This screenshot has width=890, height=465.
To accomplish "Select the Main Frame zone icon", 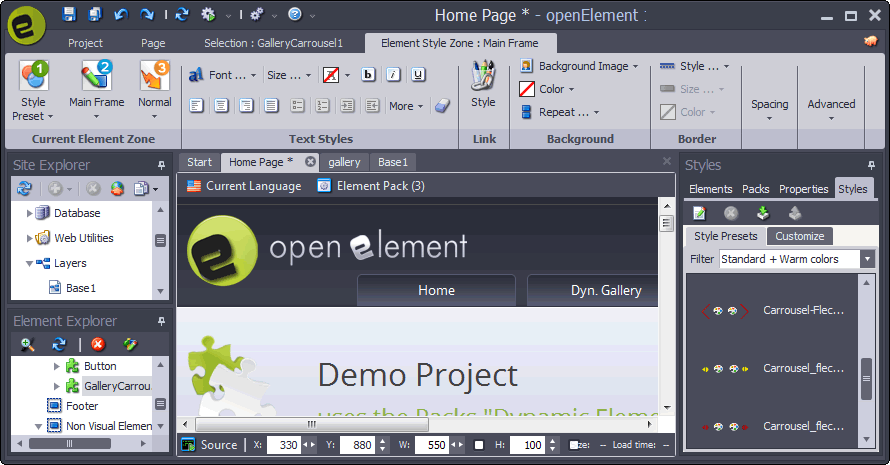I will pyautogui.click(x=96, y=76).
